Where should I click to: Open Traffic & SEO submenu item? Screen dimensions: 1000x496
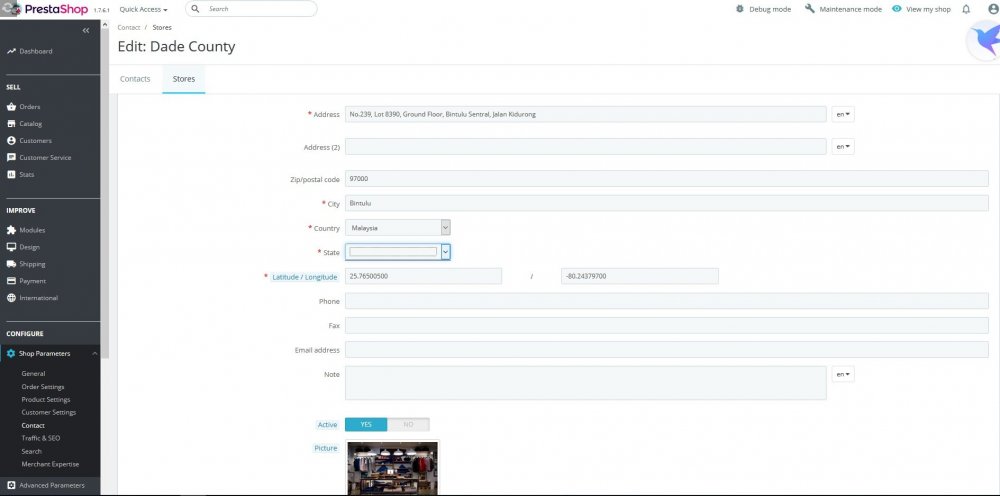[41, 438]
